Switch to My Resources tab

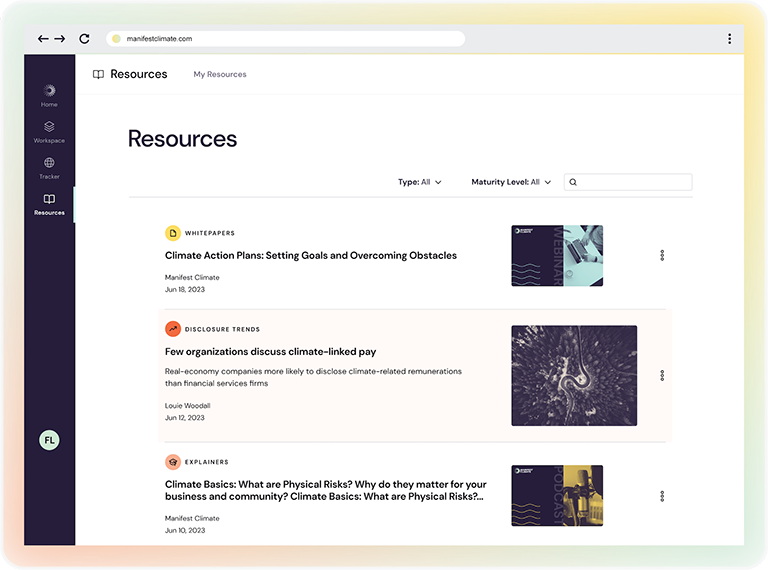(x=220, y=74)
